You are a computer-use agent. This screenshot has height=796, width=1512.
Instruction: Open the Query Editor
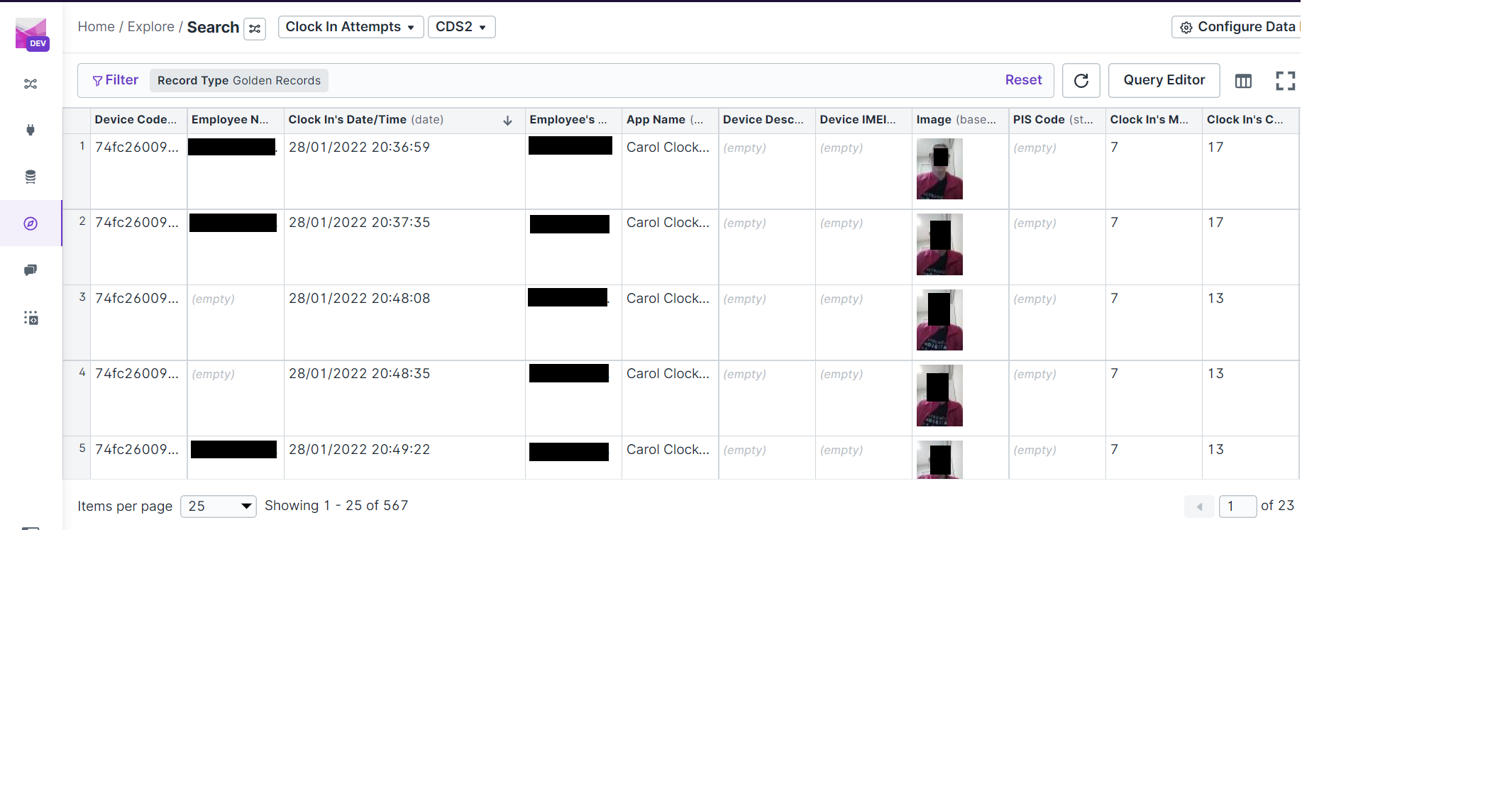(x=1164, y=80)
